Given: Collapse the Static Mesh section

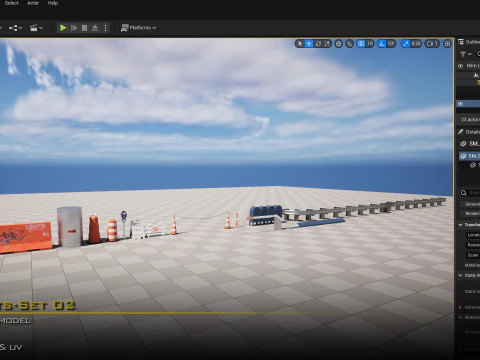Looking at the screenshot, I should coord(461,276).
